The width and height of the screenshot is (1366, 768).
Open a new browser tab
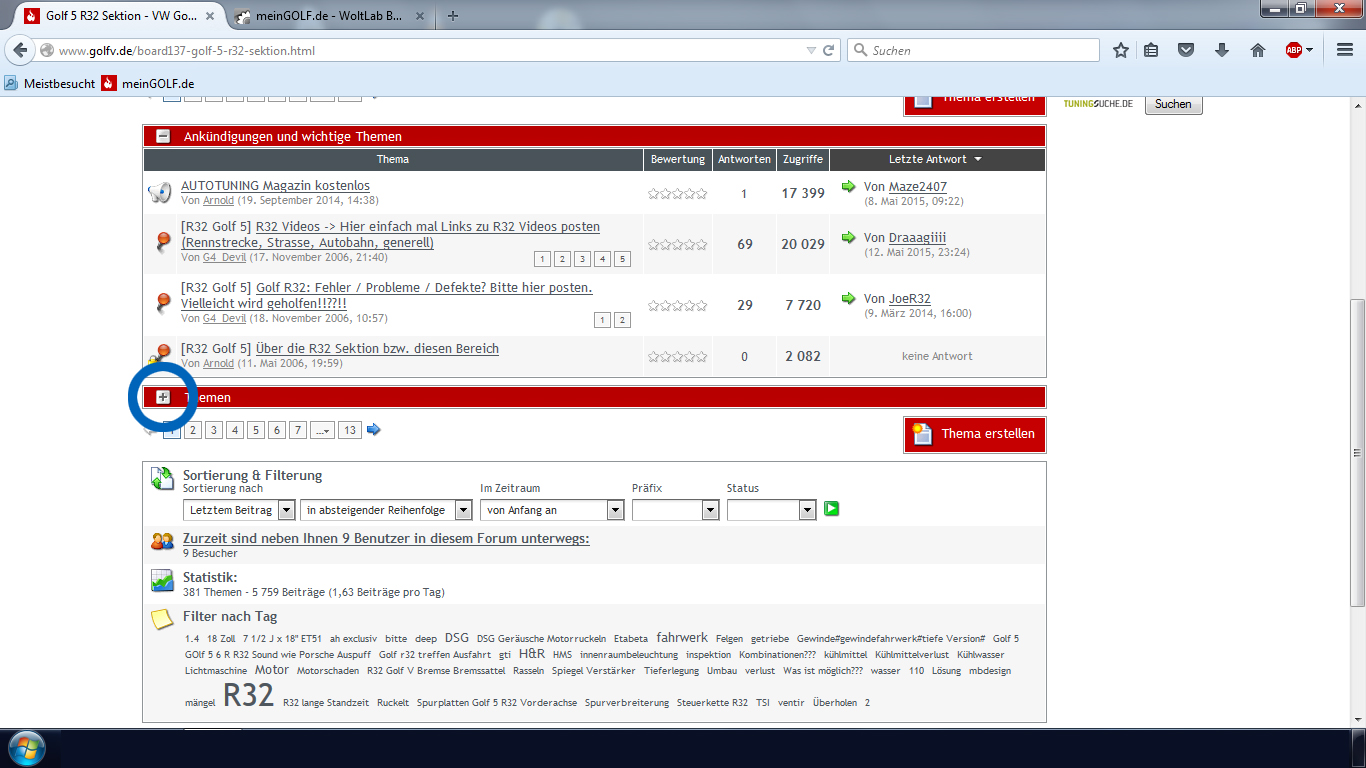click(453, 16)
